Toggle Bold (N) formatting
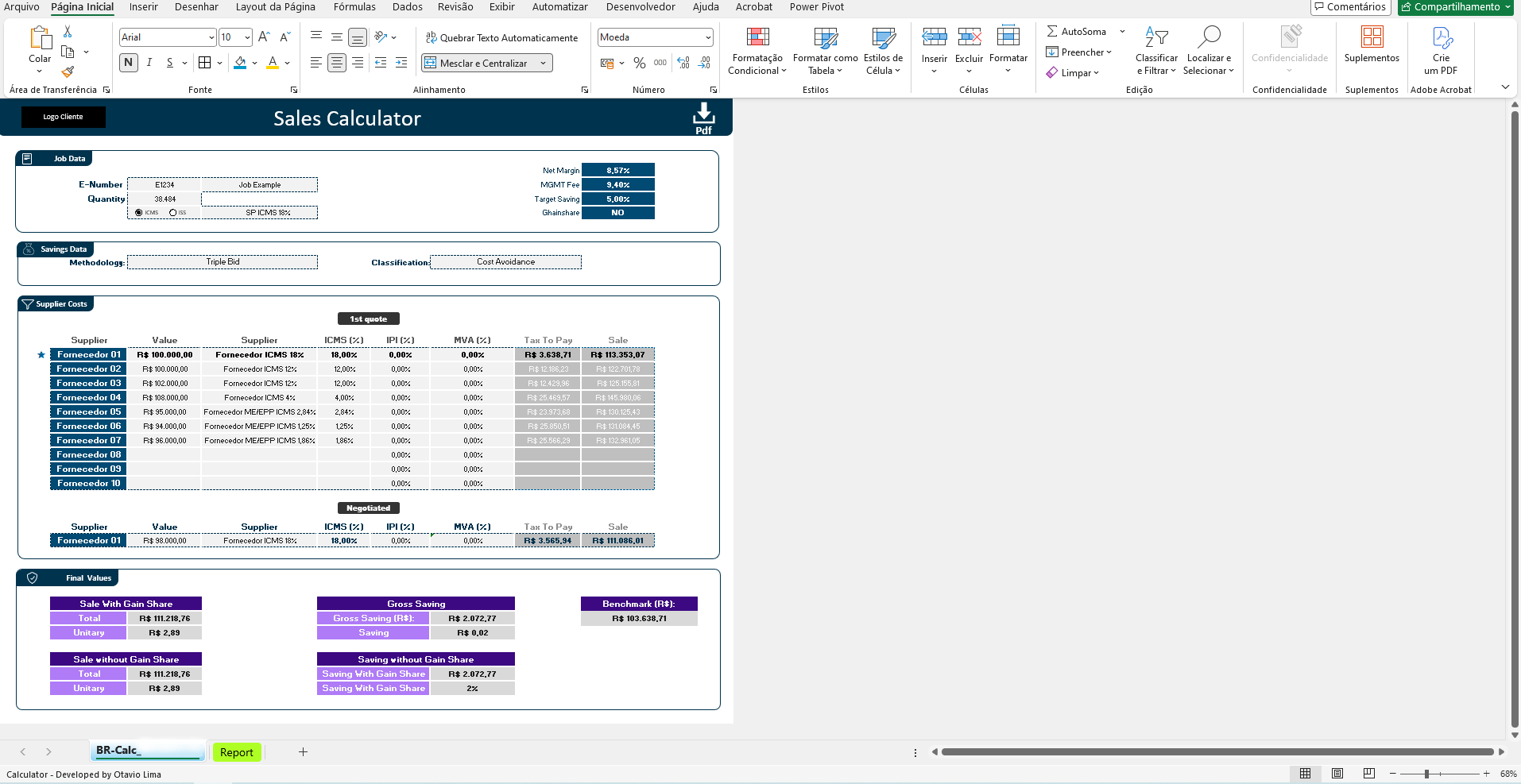 coord(129,63)
